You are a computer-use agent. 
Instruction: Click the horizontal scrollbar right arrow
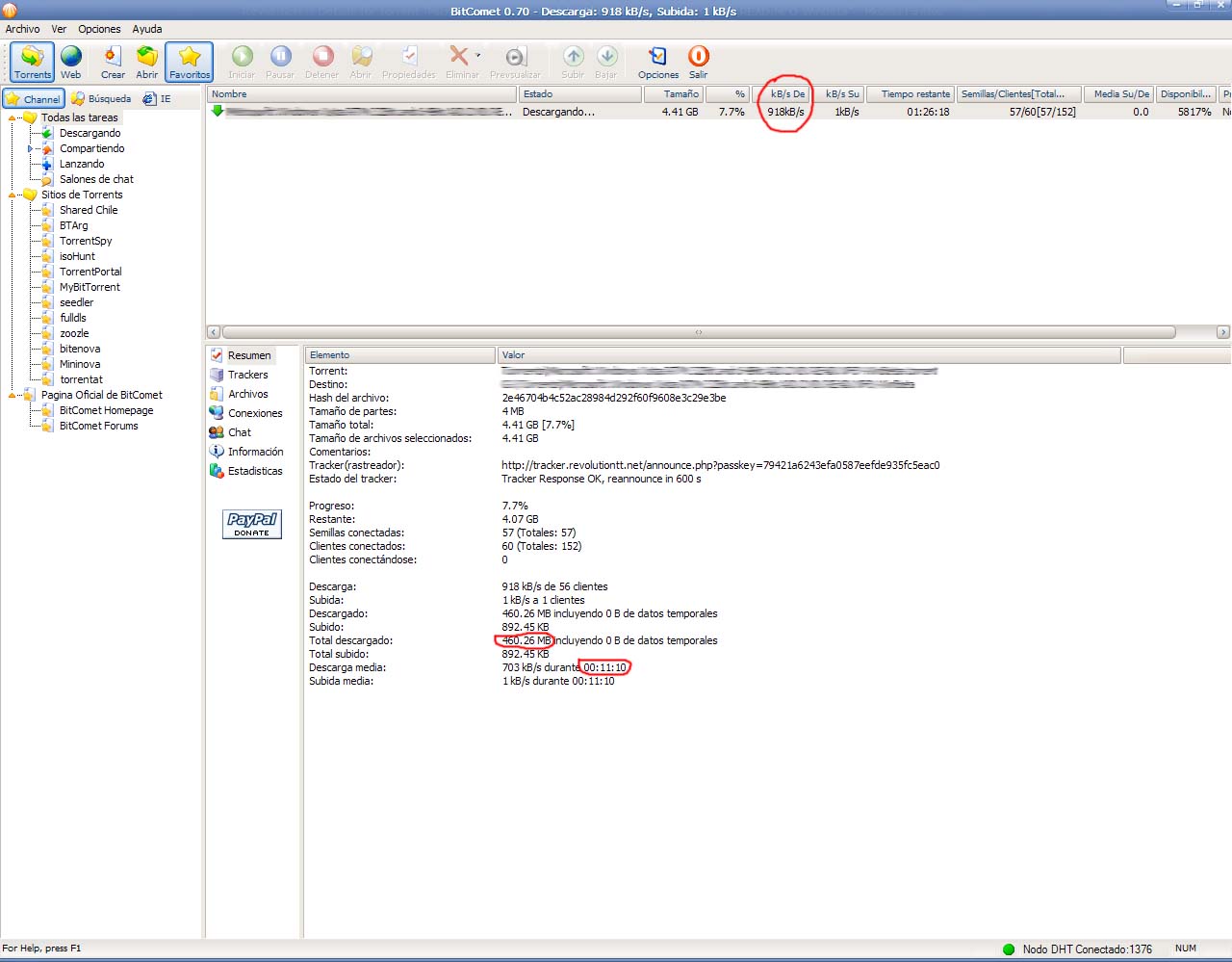pyautogui.click(x=1223, y=332)
